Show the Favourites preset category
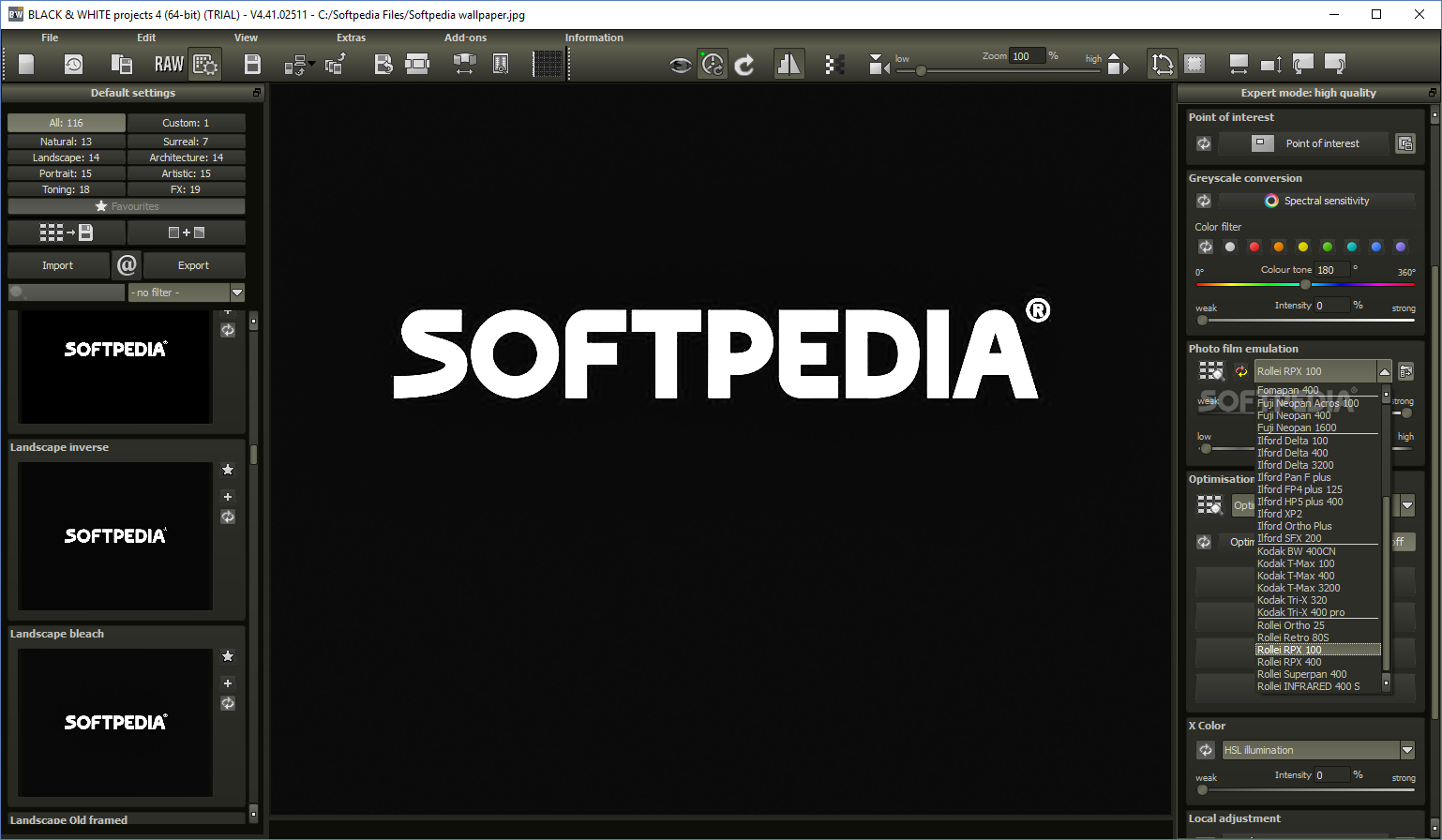The width and height of the screenshot is (1442, 840). coord(127,206)
